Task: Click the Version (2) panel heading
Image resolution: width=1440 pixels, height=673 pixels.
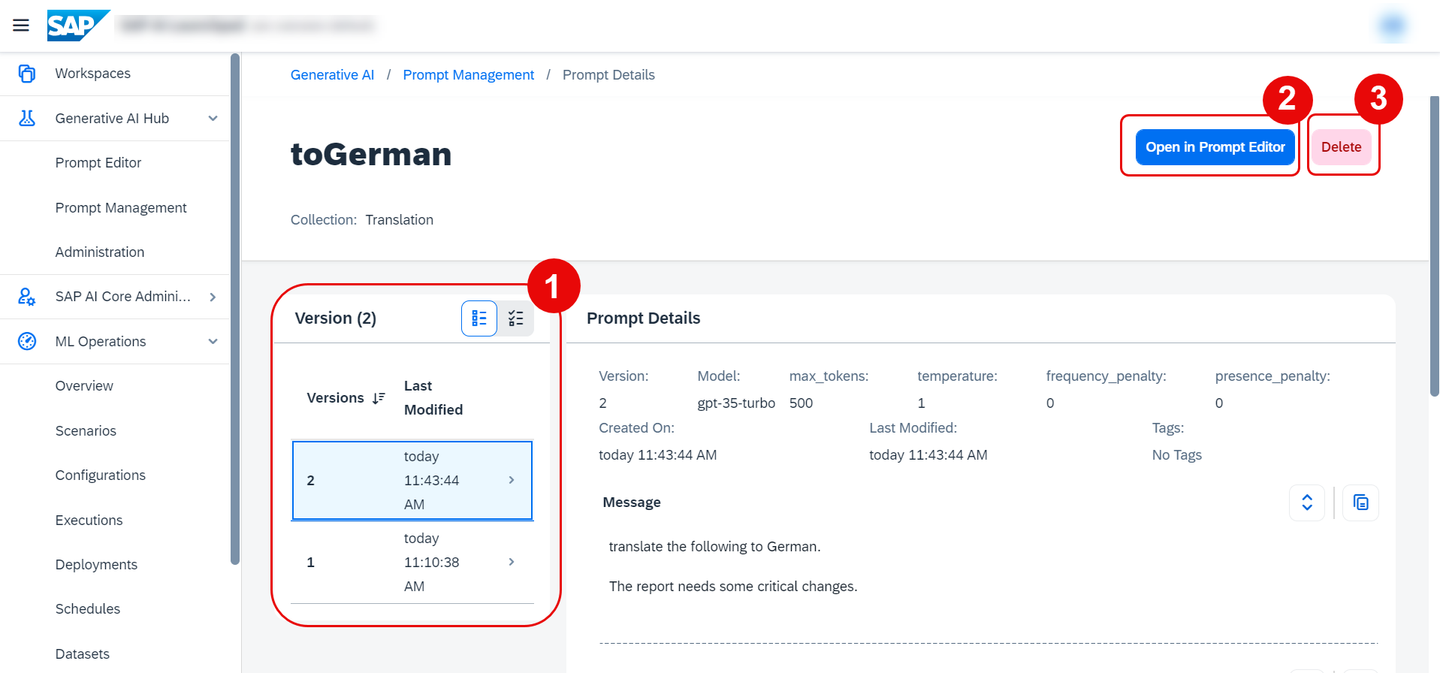Action: 335,318
